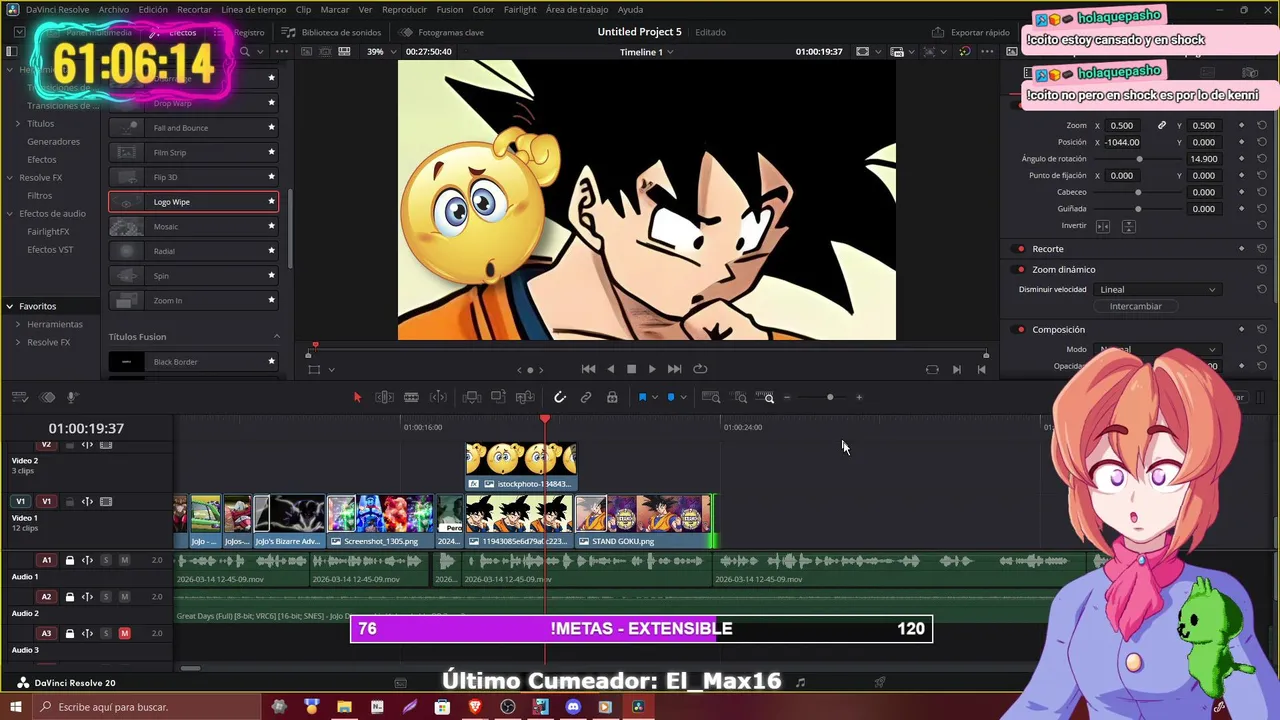The height and width of the screenshot is (720, 1280).
Task: Click Exportar rápido
Action: [x=971, y=32]
